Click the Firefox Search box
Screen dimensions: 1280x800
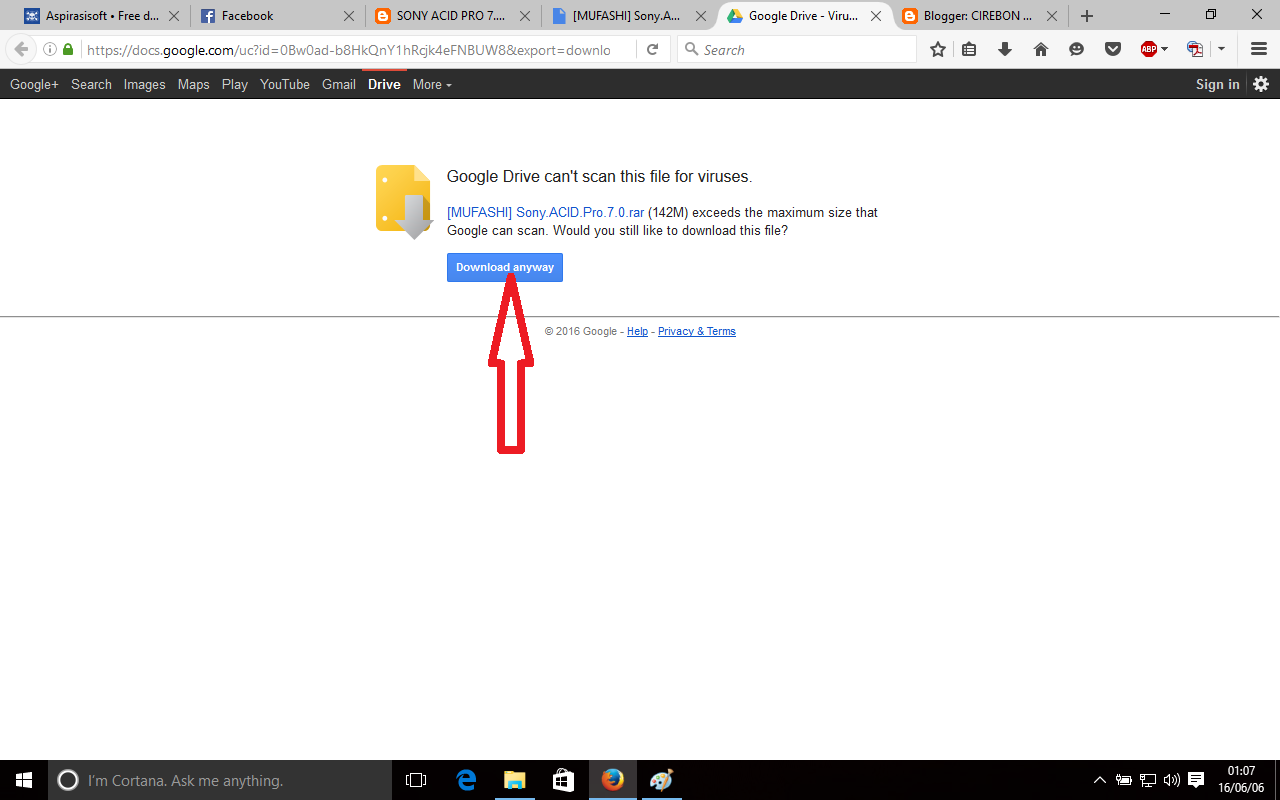click(797, 49)
